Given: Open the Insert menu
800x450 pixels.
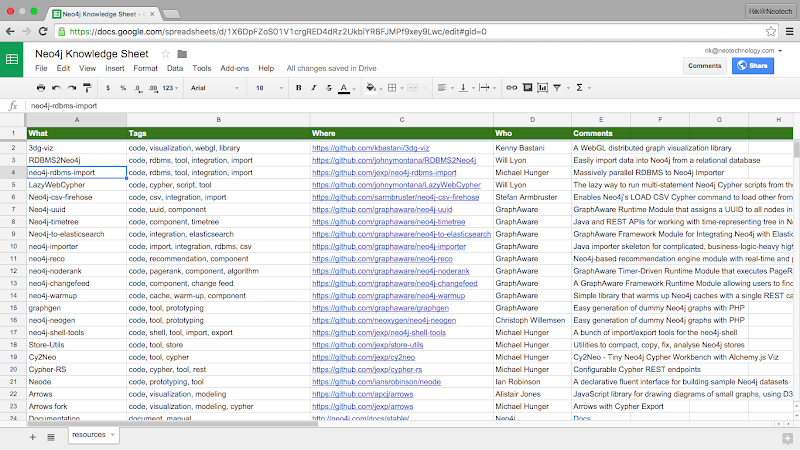Looking at the screenshot, I should [115, 68].
